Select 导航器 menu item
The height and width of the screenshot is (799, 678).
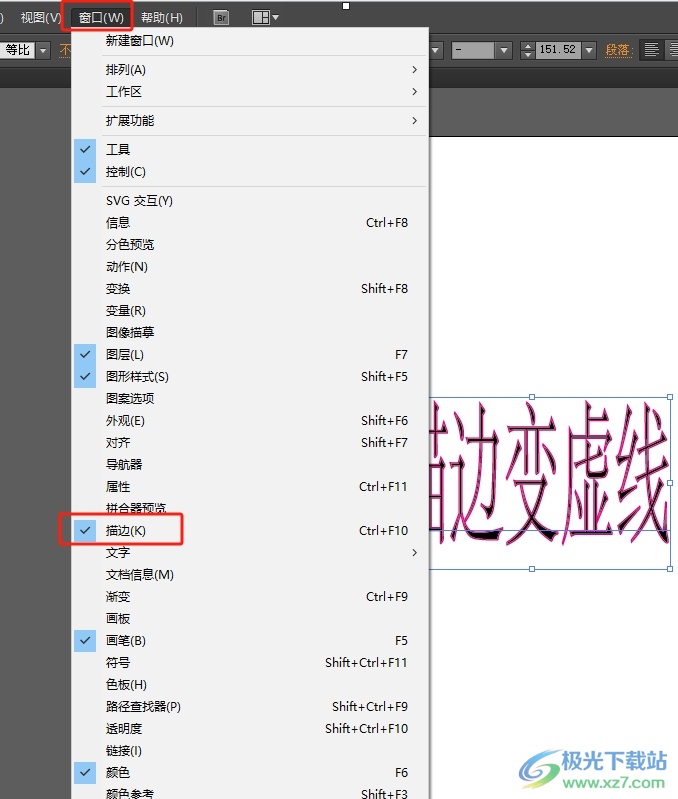pyautogui.click(x=250, y=464)
